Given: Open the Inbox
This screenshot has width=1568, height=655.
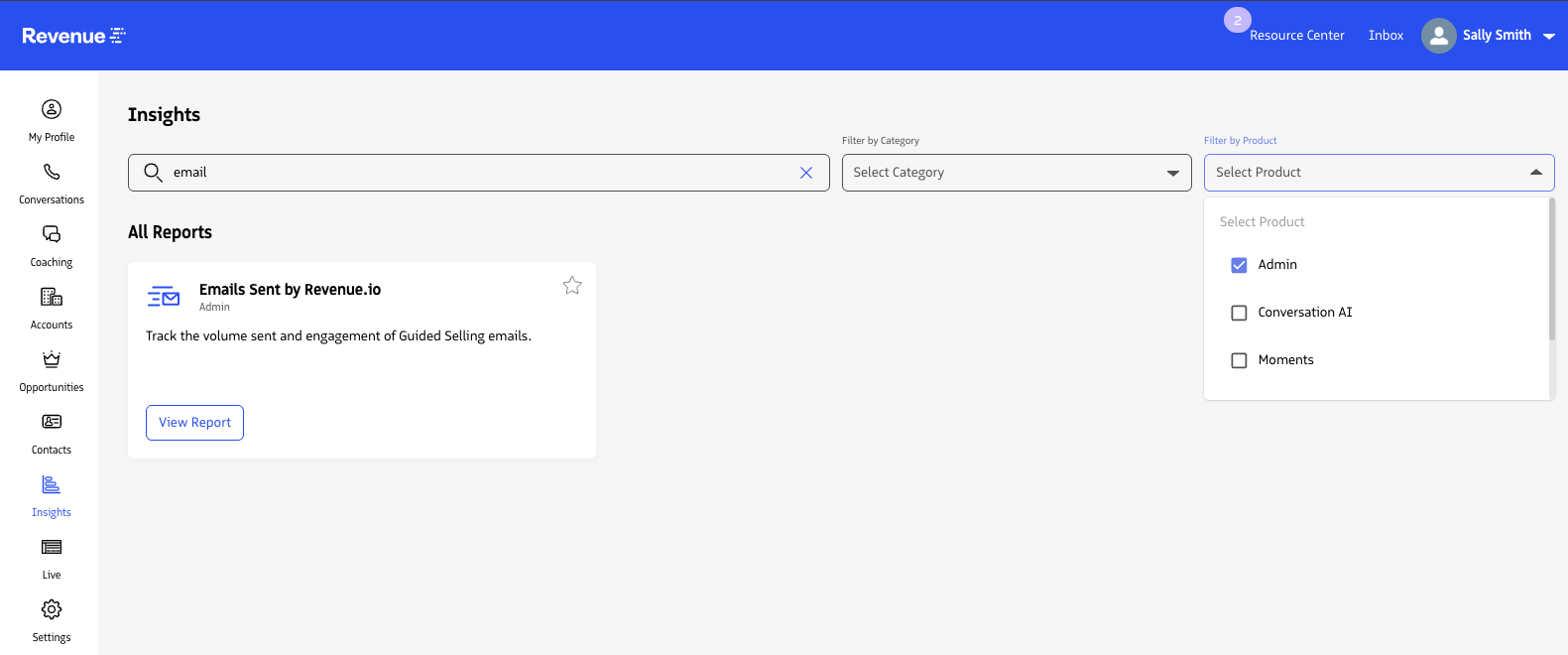Looking at the screenshot, I should click(x=1386, y=36).
